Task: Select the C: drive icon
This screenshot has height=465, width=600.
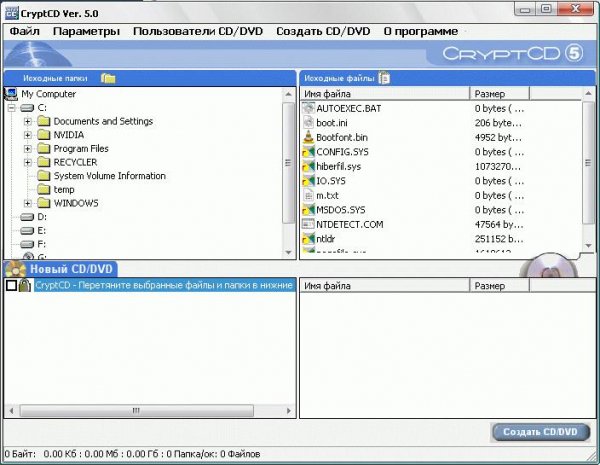Action: [x=27, y=108]
